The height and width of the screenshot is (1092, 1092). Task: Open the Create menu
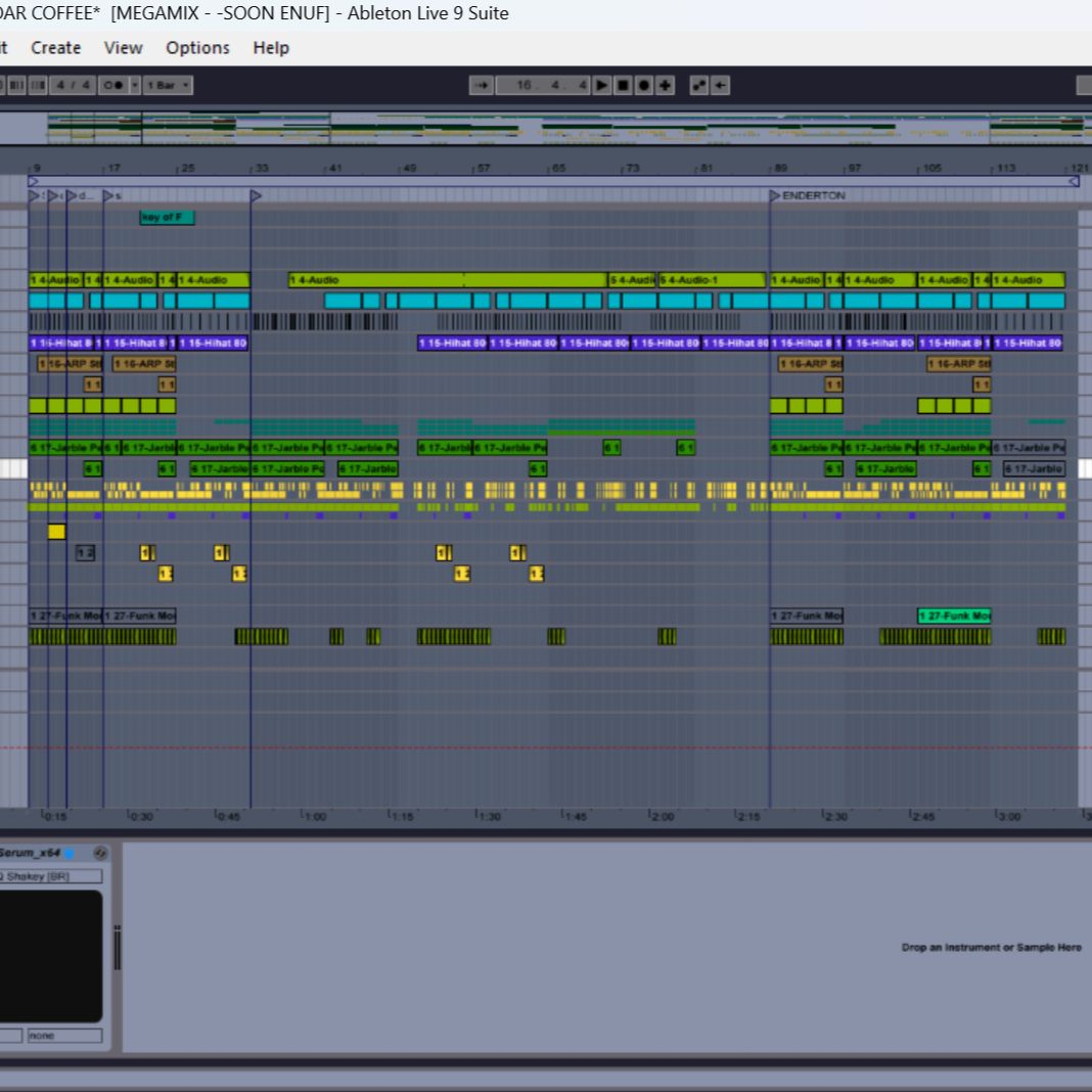56,47
